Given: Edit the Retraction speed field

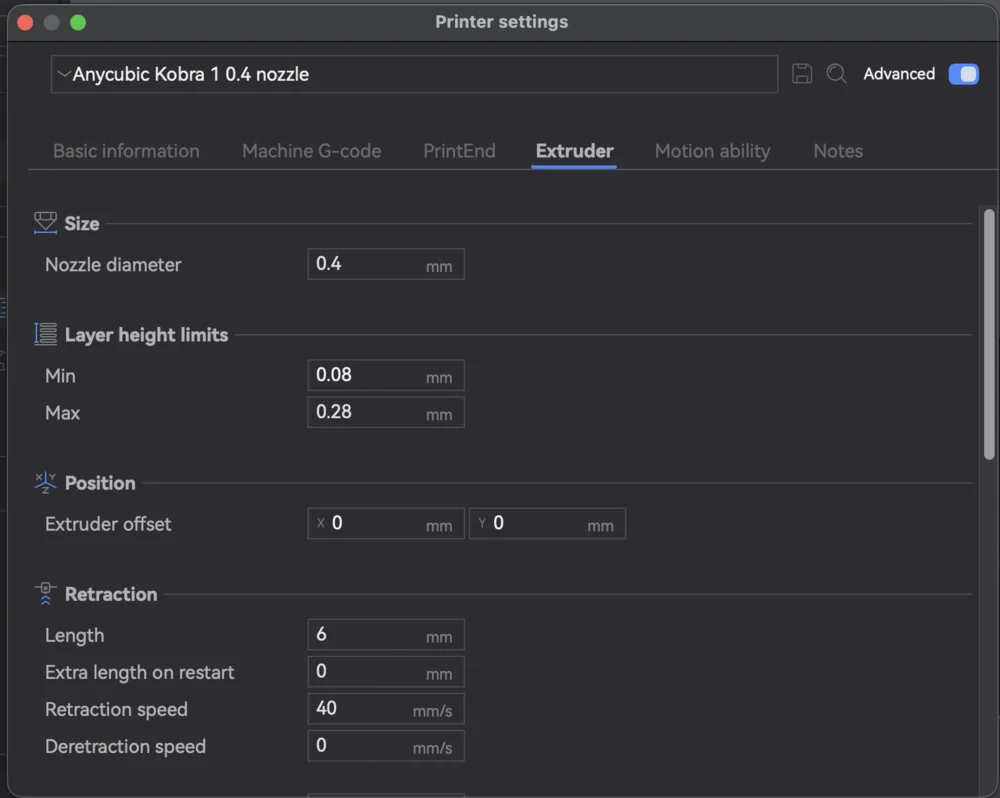Looking at the screenshot, I should pyautogui.click(x=386, y=709).
